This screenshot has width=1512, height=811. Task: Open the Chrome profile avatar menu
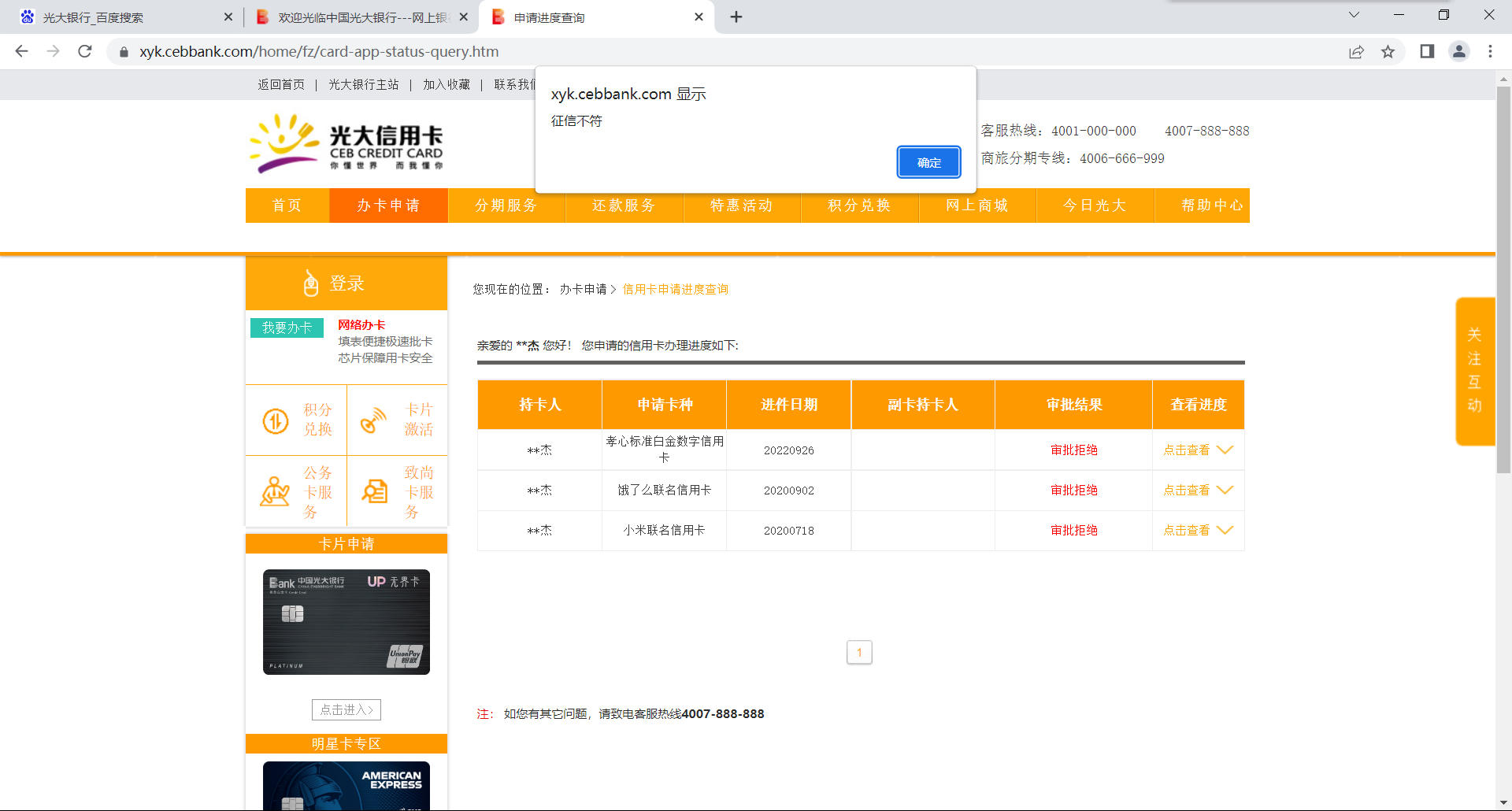tap(1458, 51)
